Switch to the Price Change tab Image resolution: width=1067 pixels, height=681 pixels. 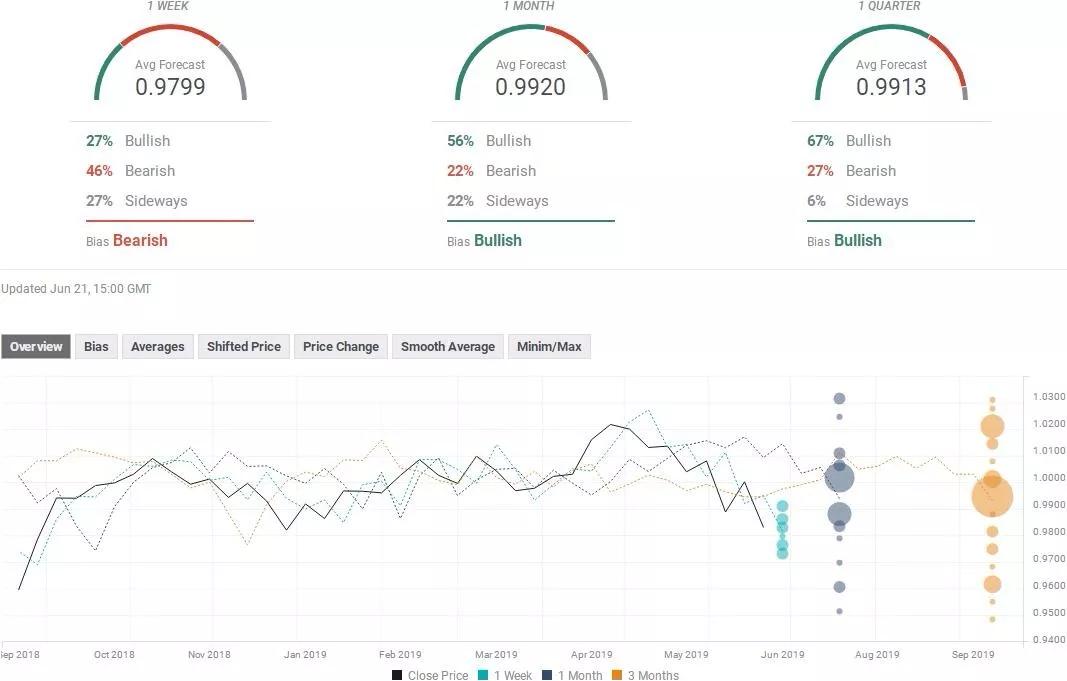340,347
